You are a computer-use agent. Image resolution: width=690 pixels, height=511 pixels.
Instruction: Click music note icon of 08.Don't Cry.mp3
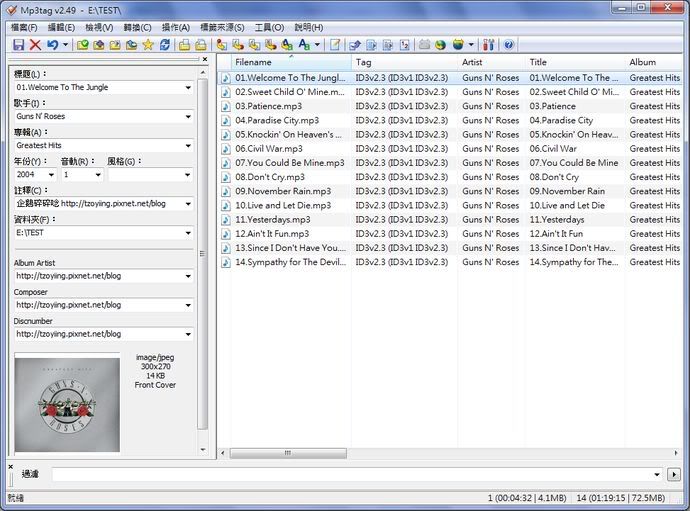click(226, 177)
